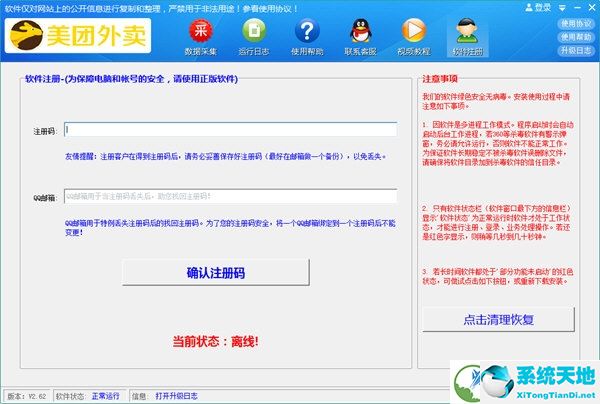This screenshot has height=404, width=600.
Task: Click the 登录 login link
Action: (538, 7)
